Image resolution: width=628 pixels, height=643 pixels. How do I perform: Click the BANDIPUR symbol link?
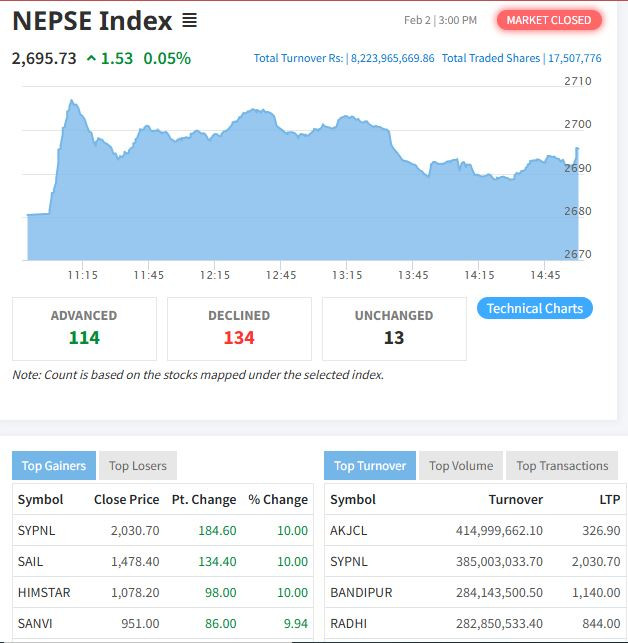tap(361, 592)
